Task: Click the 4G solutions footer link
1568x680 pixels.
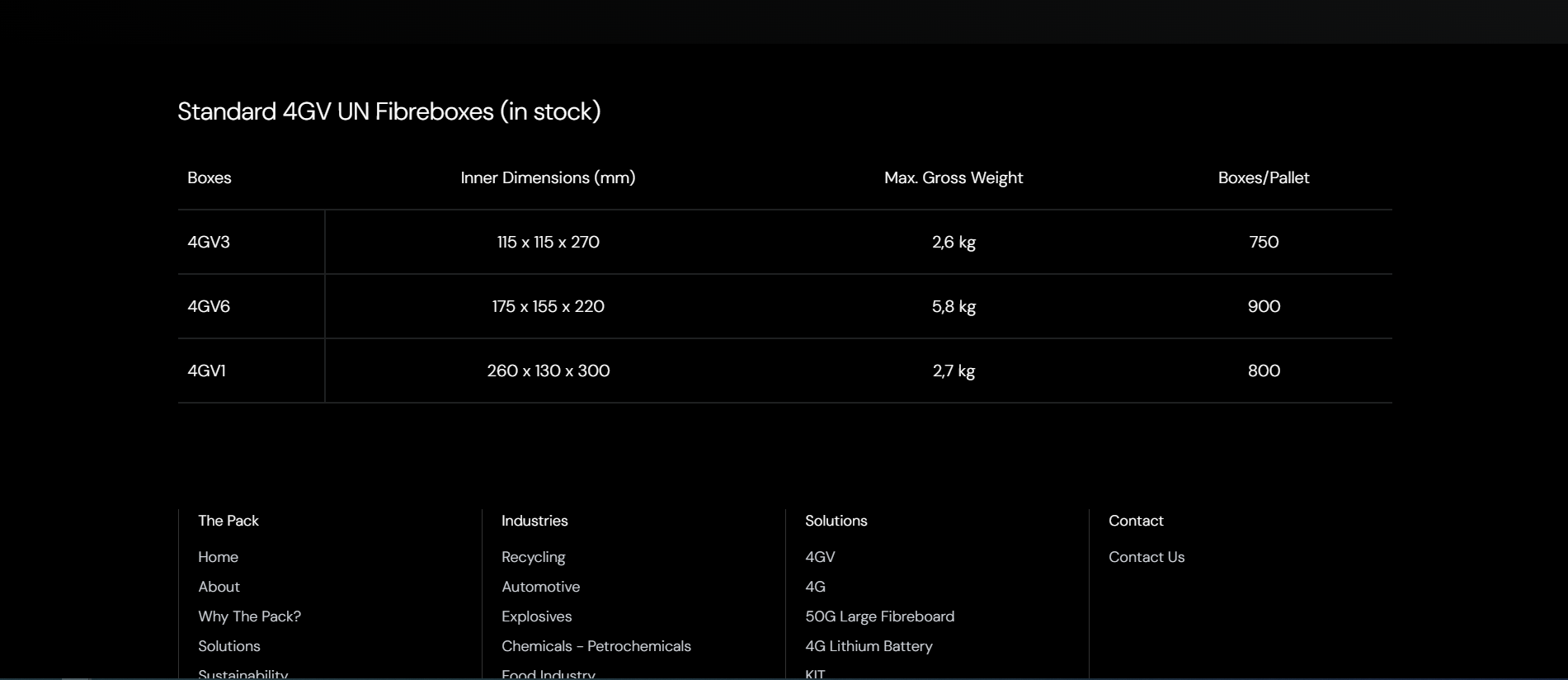Action: pyautogui.click(x=815, y=587)
